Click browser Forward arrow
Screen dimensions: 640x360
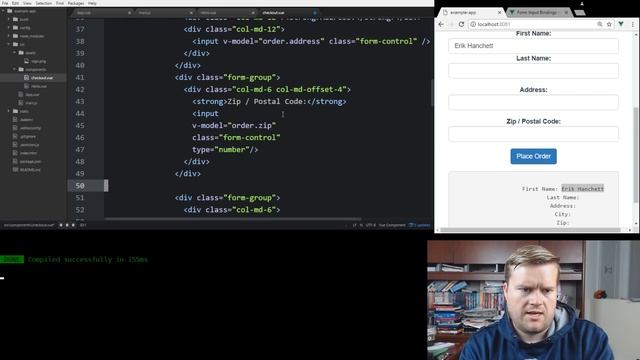451,24
